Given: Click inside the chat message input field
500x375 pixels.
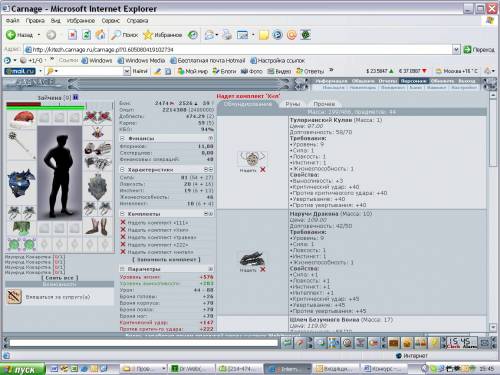Looking at the screenshot, I should 144,343.
